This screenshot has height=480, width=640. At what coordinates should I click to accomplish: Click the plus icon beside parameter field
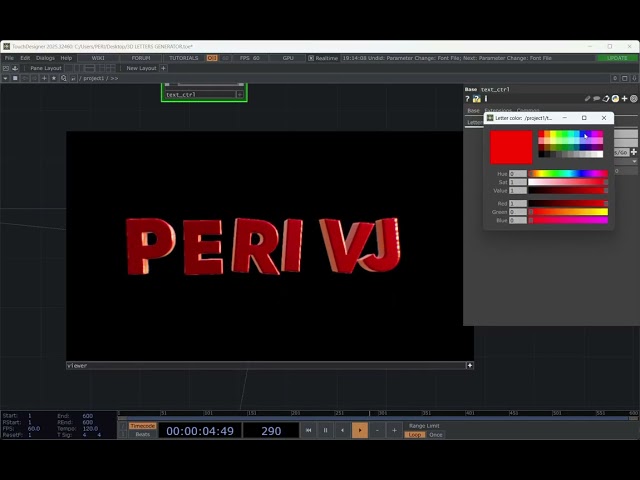click(634, 152)
